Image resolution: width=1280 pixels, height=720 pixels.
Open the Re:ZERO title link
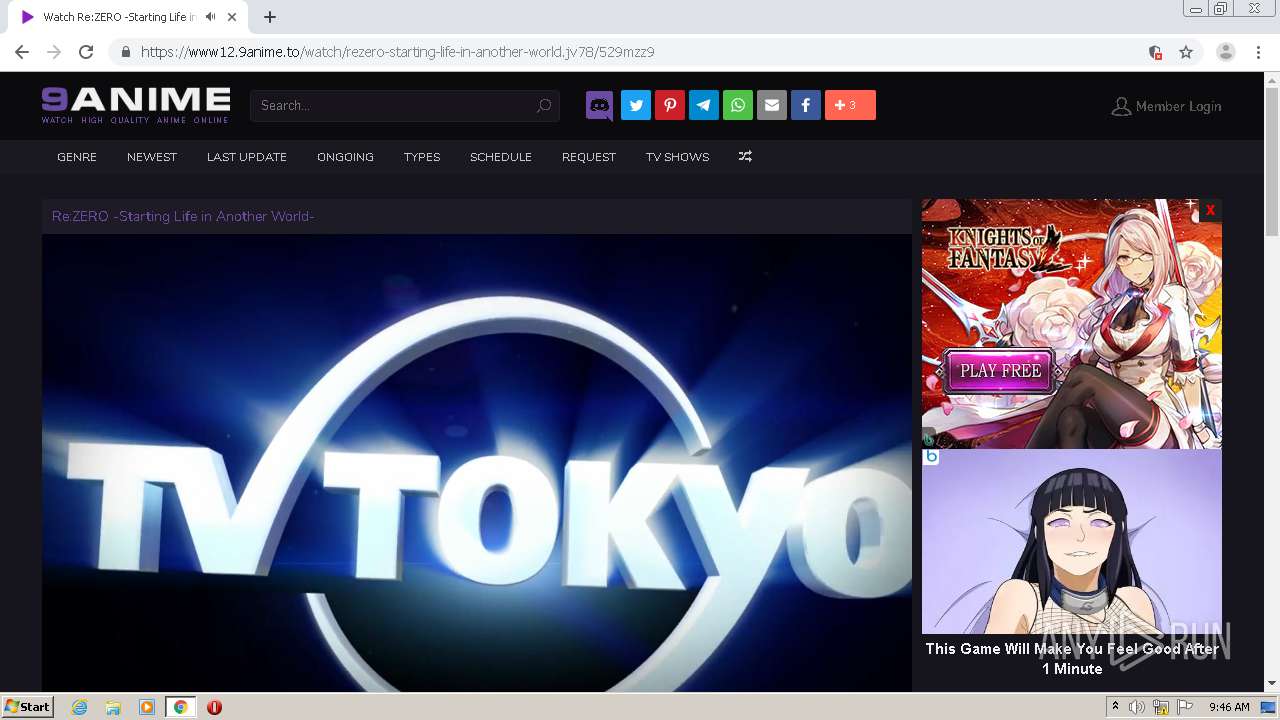tap(183, 216)
